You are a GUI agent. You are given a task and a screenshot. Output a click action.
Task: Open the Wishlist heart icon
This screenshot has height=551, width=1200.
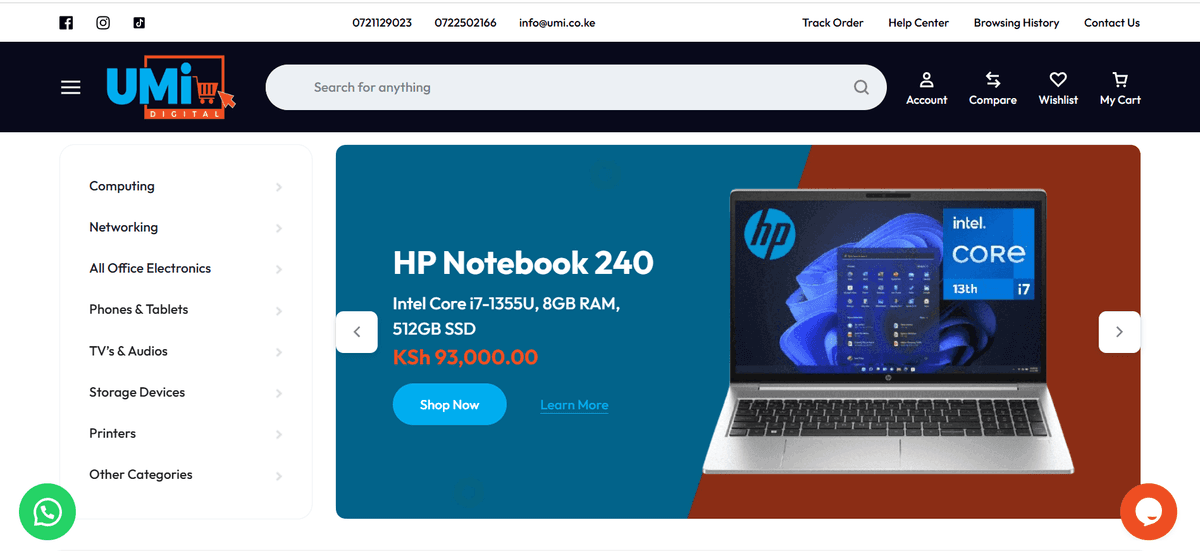tap(1058, 79)
